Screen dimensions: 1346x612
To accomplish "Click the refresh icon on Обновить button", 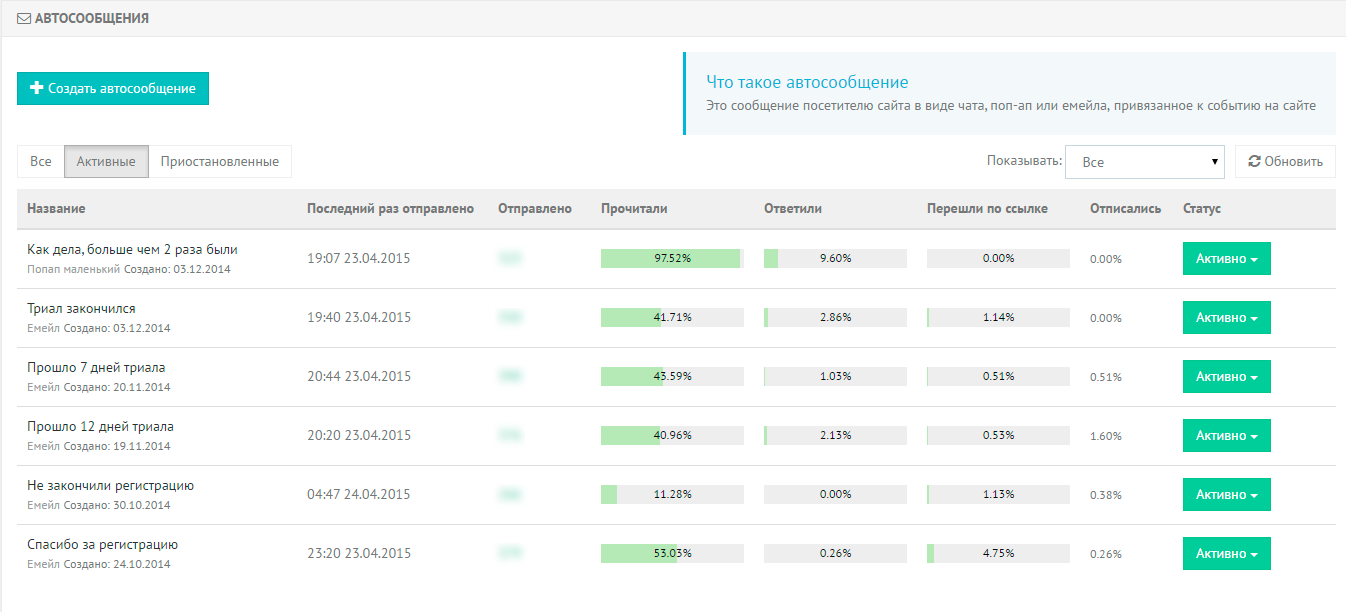I will (1254, 161).
